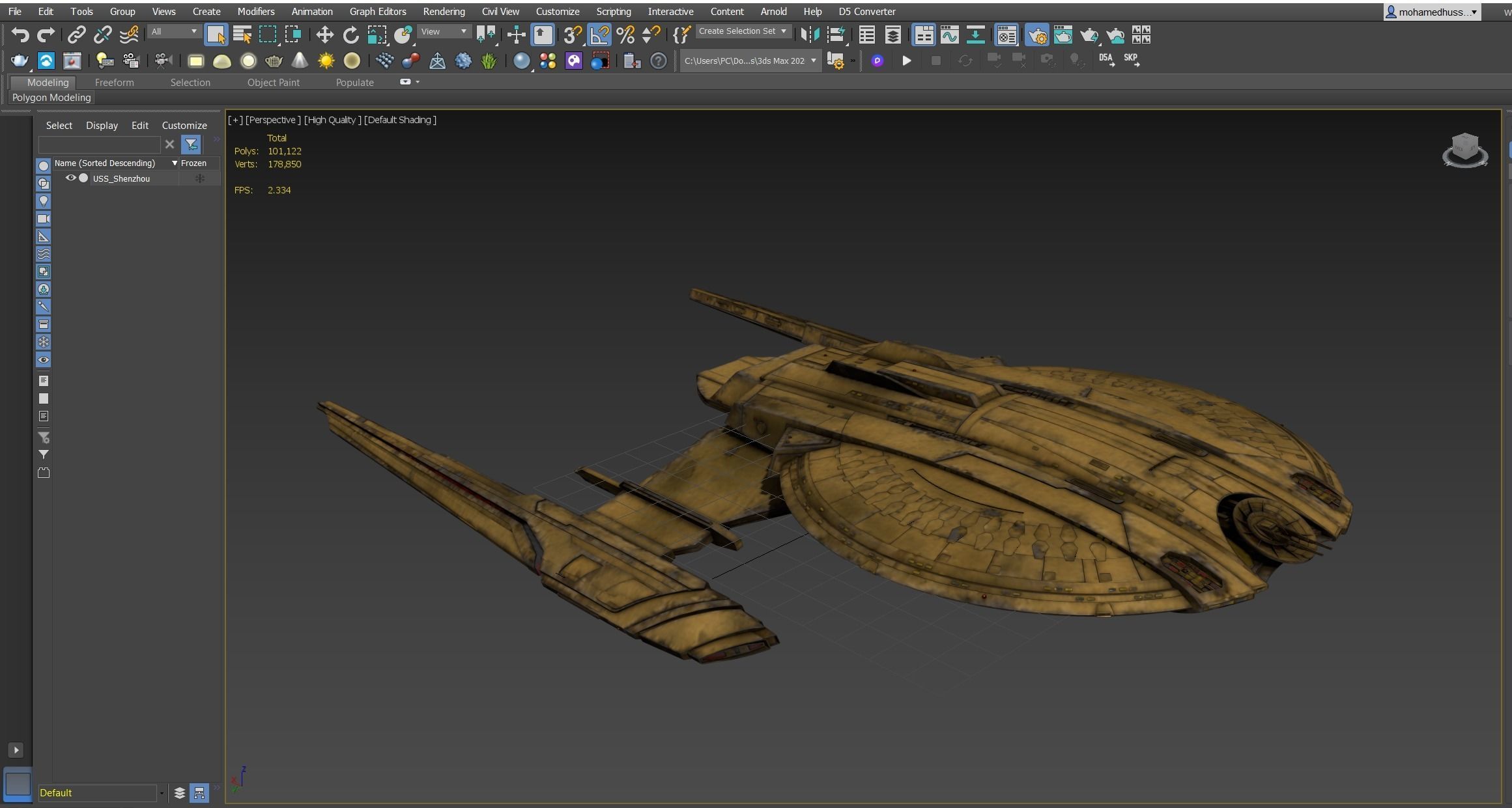Open the Scene Explorer Display menu
Image resolution: width=1512 pixels, height=808 pixels.
(102, 126)
